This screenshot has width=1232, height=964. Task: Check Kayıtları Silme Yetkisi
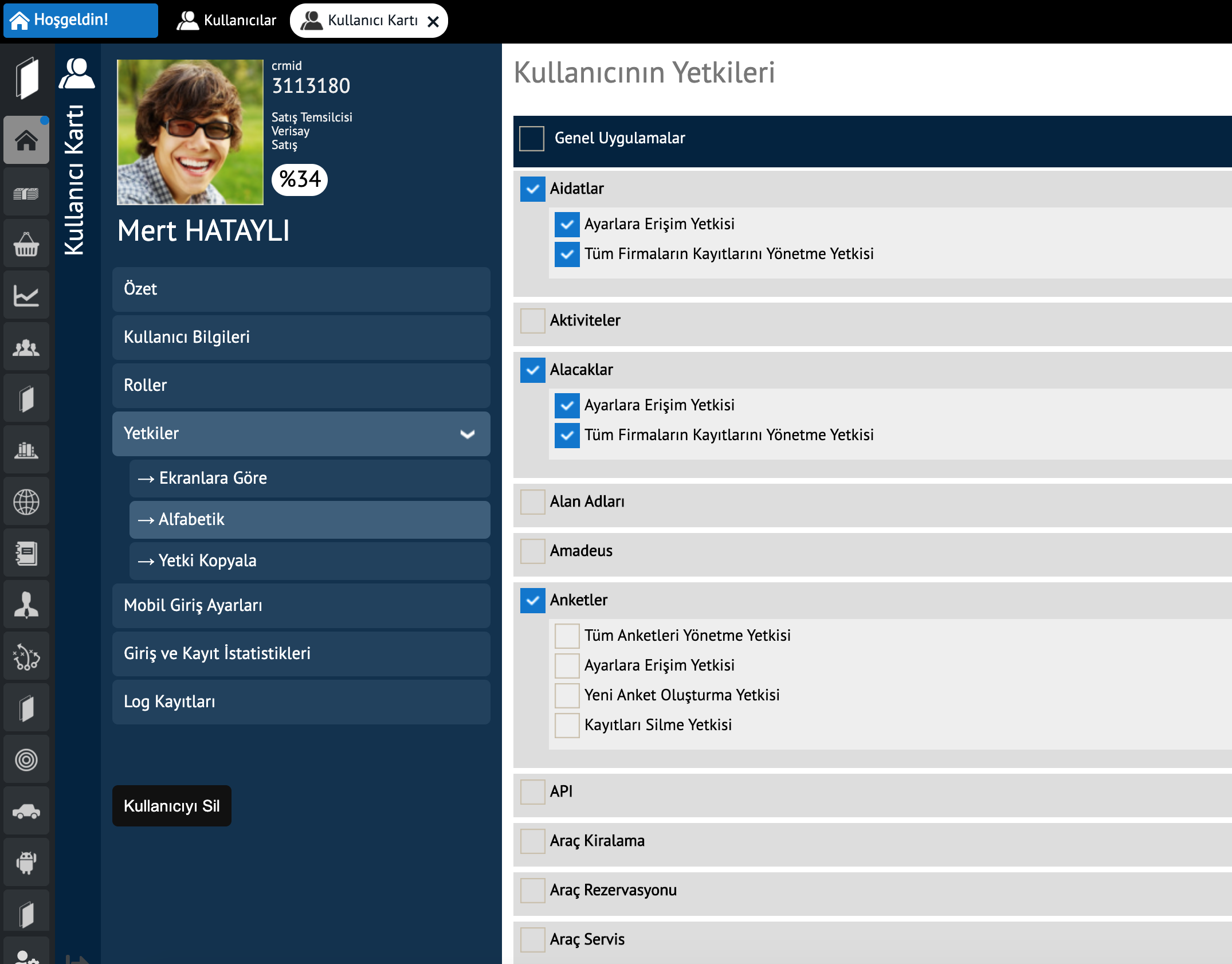(x=567, y=725)
